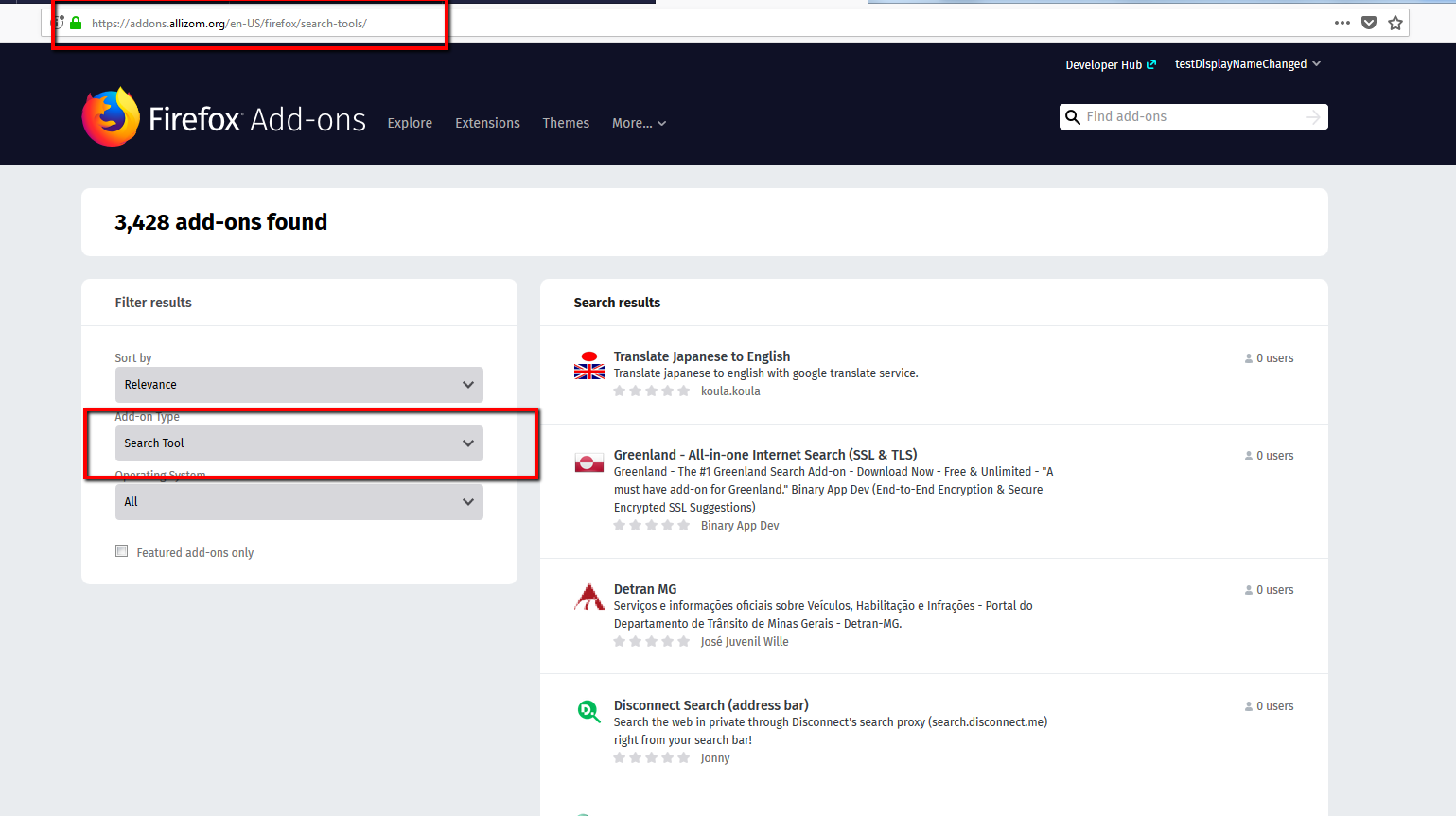Click the Detran MG add-on icon
This screenshot has width=1456, height=816.
coord(589,598)
